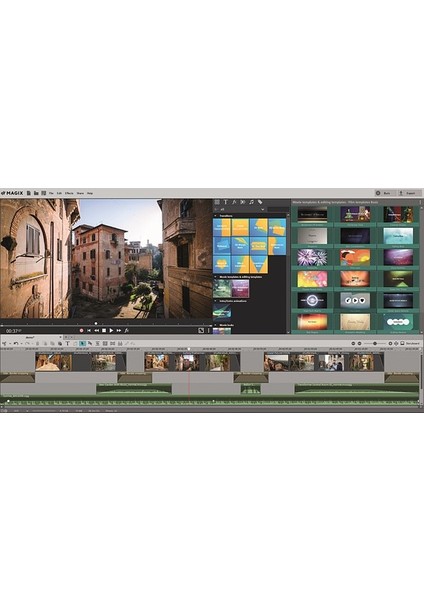This screenshot has height=600, width=424.
Task: Open the Help menu
Action: [90, 193]
